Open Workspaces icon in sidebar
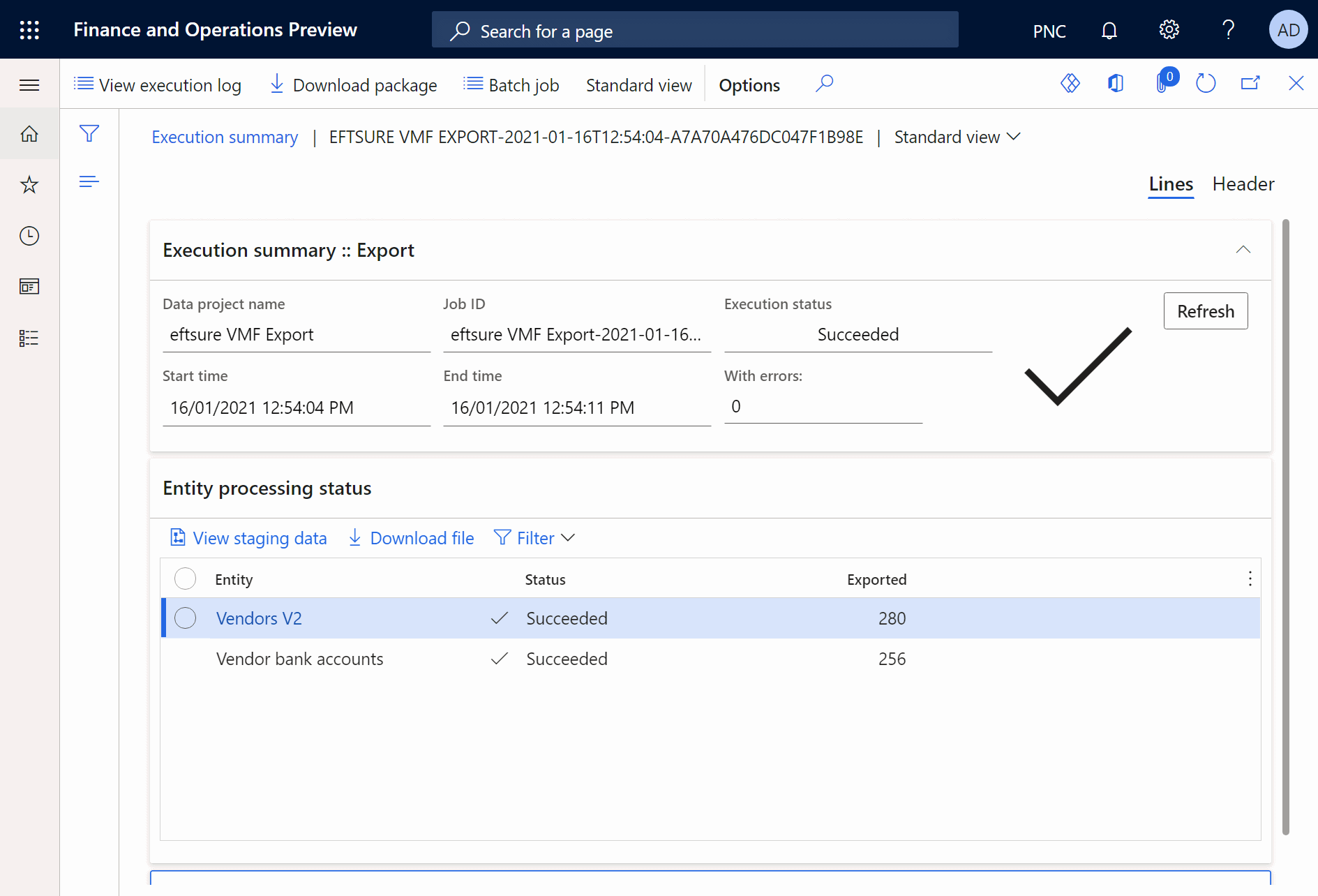 29,287
